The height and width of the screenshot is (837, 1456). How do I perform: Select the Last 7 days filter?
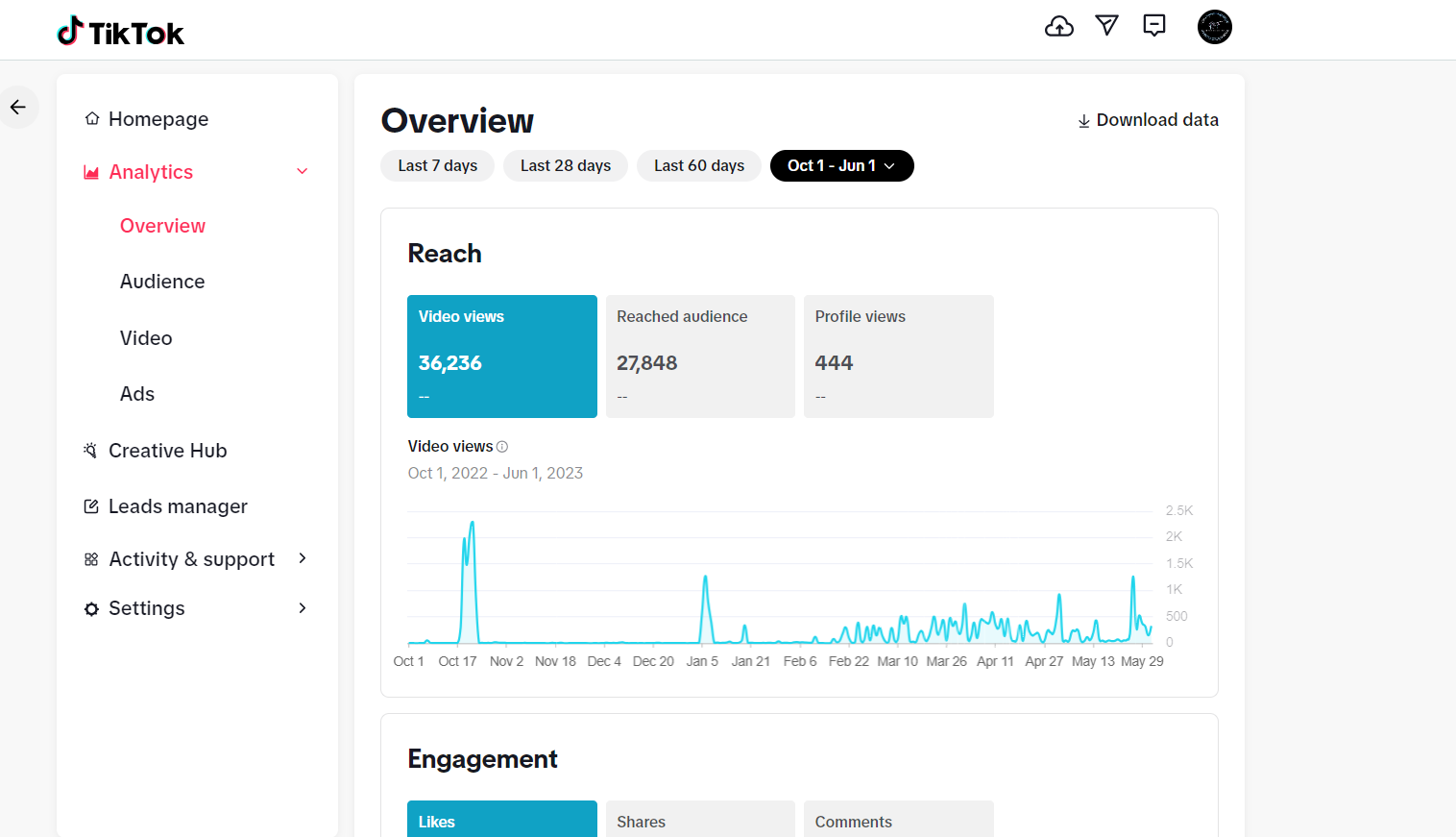click(x=438, y=165)
